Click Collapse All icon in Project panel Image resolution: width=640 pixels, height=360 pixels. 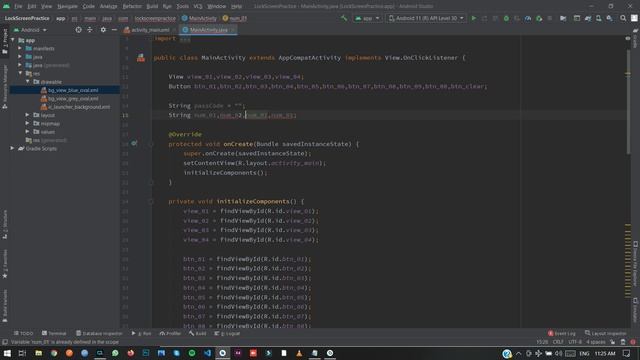pos(90,30)
